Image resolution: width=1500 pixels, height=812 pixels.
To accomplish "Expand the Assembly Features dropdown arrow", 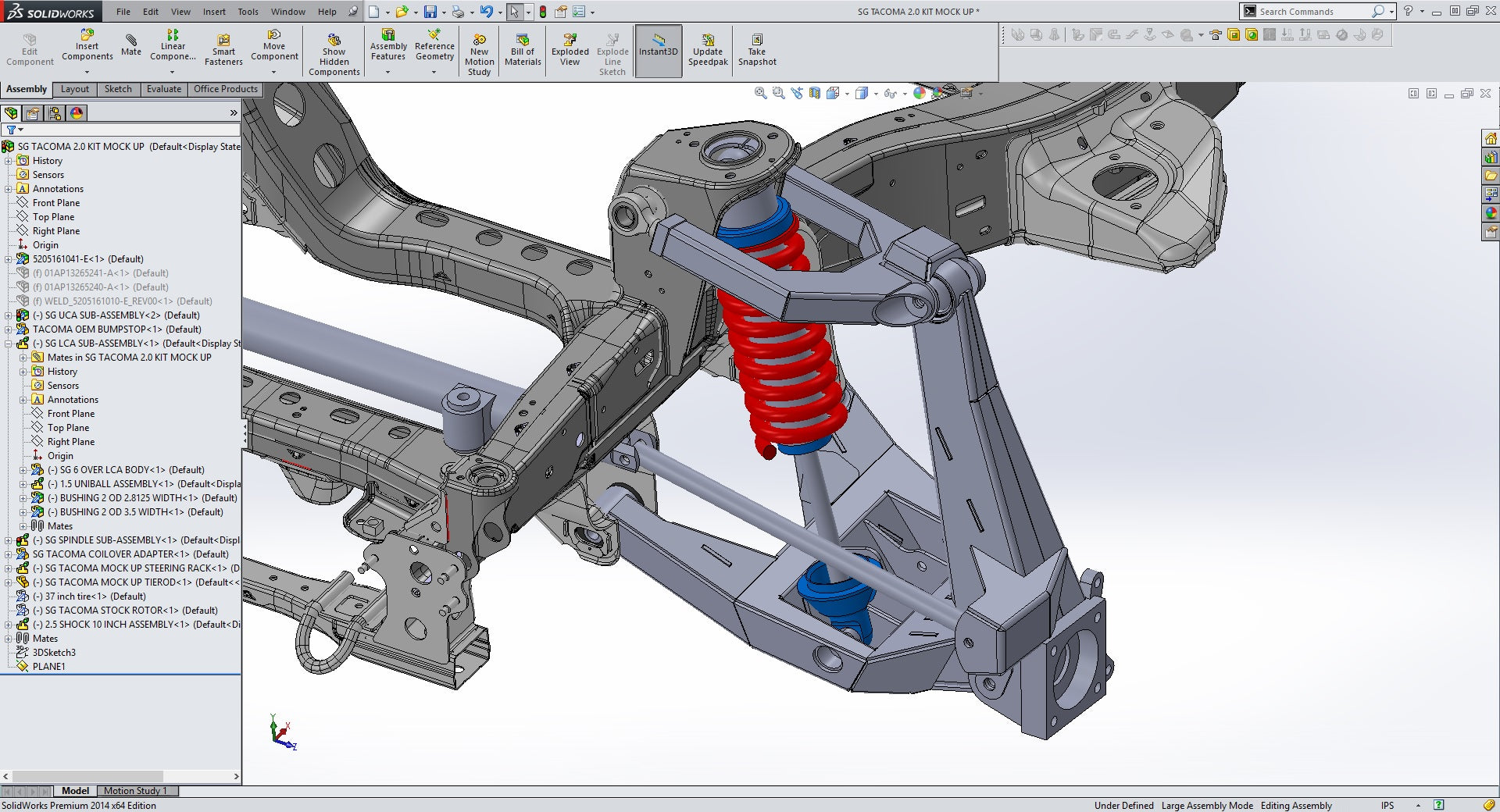I will click(x=388, y=73).
